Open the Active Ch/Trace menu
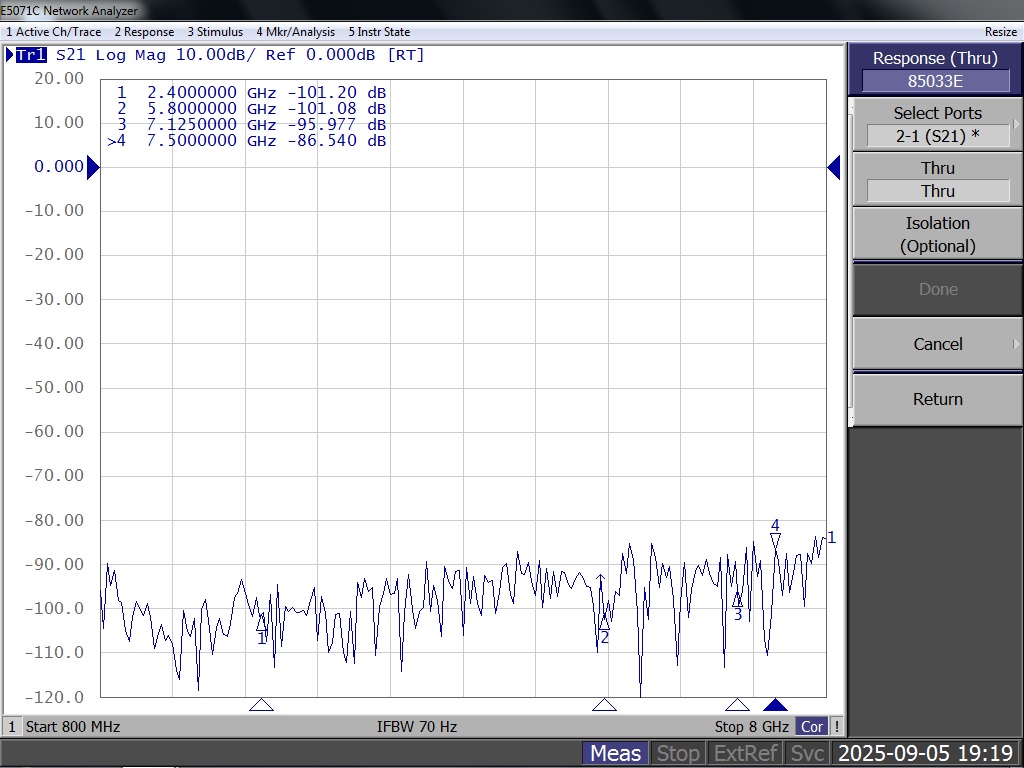1024x768 pixels. click(x=54, y=32)
